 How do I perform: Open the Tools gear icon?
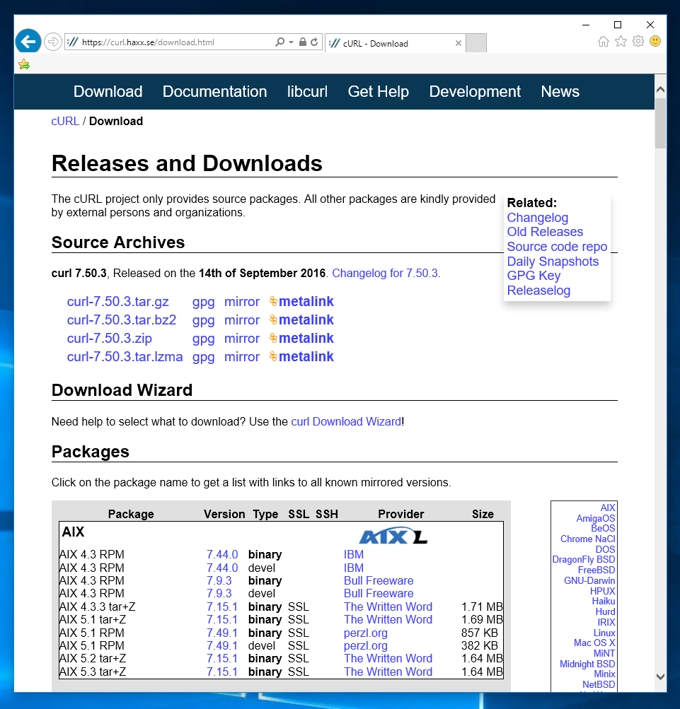coord(638,42)
